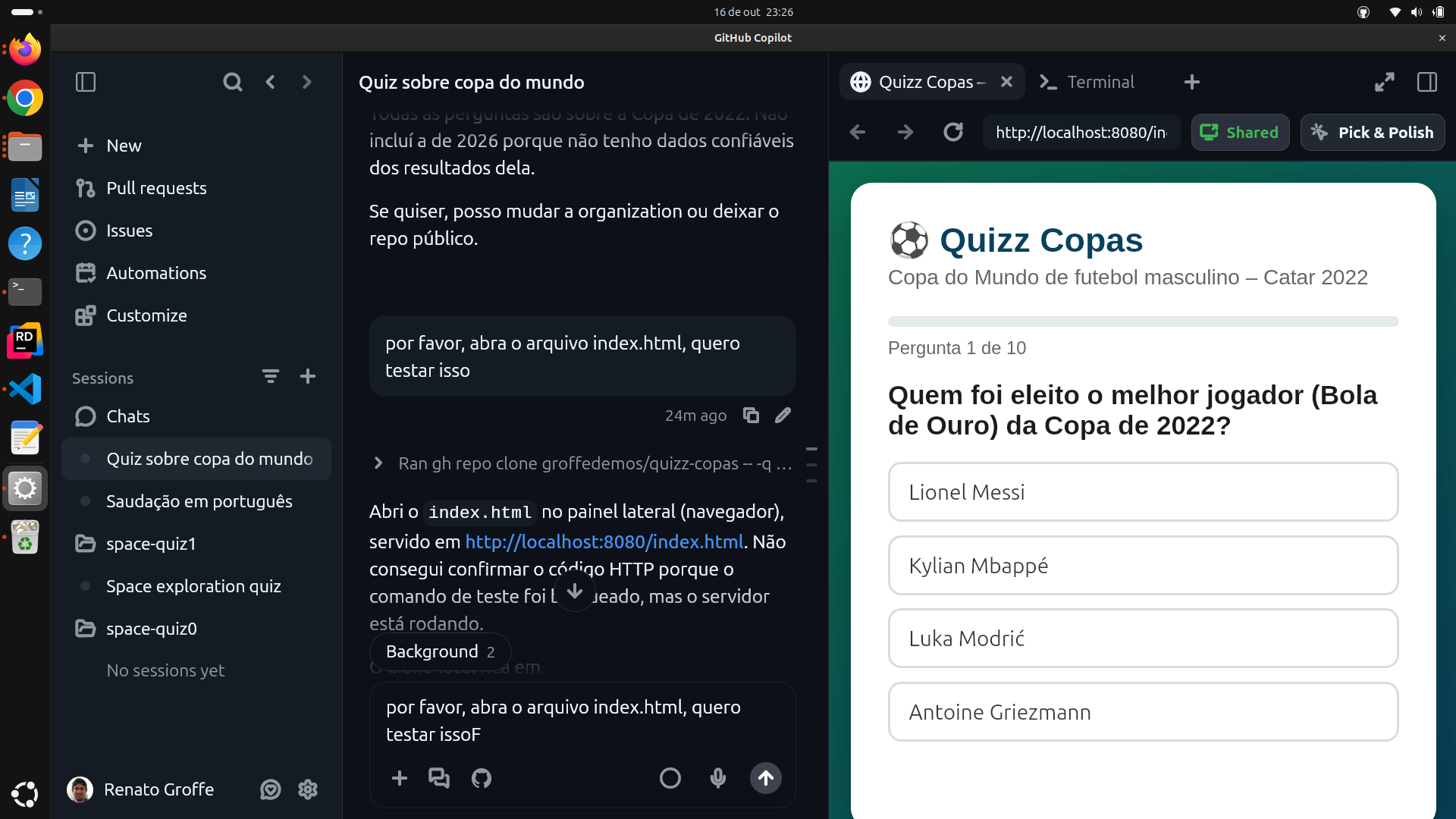Open the localhost:8080/index.html link in chat
This screenshot has height=819, width=1456.
coord(604,541)
